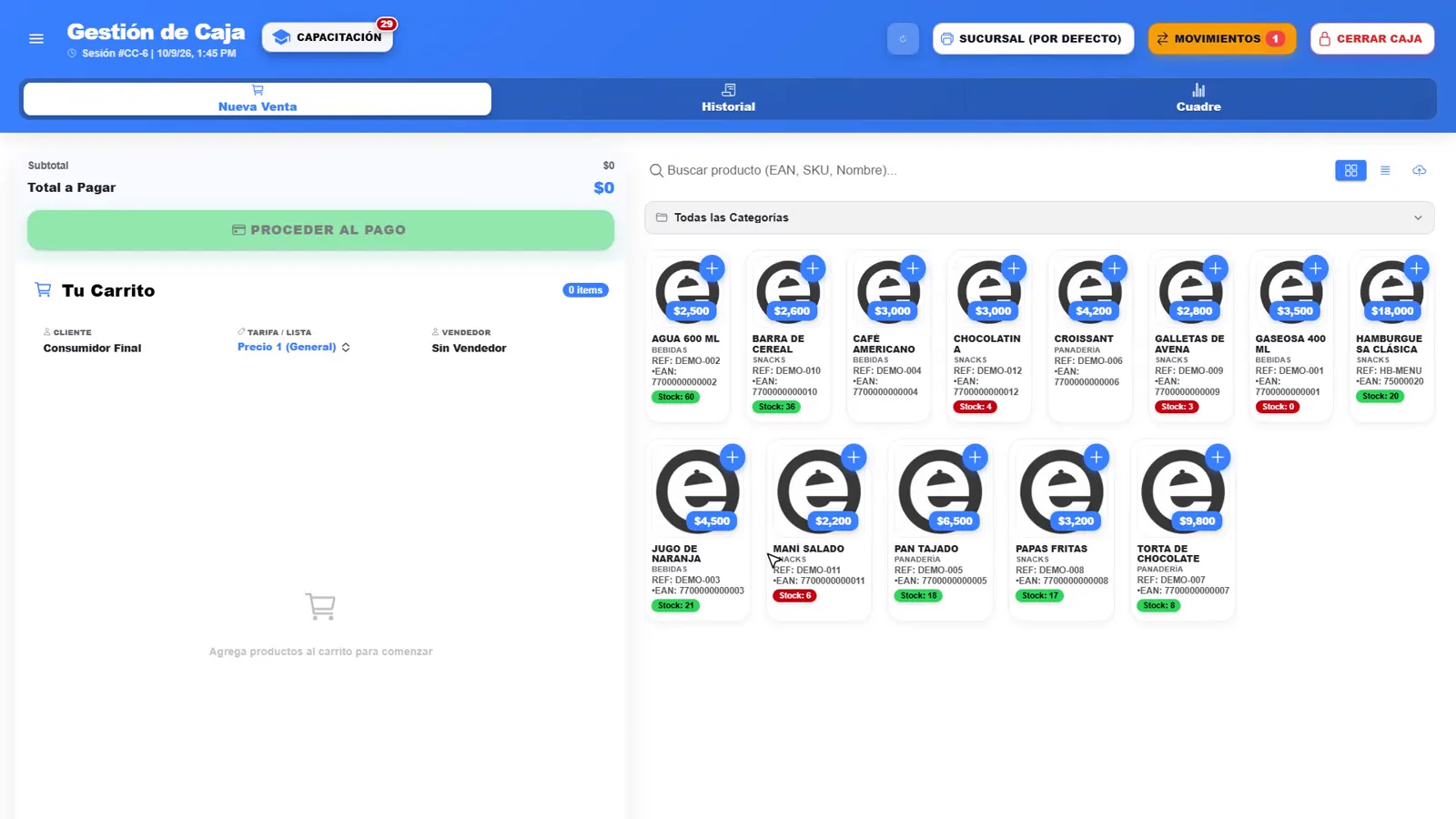The image size is (1456, 819).
Task: Add Papas Fritas with plus icon
Action: 1097,457
